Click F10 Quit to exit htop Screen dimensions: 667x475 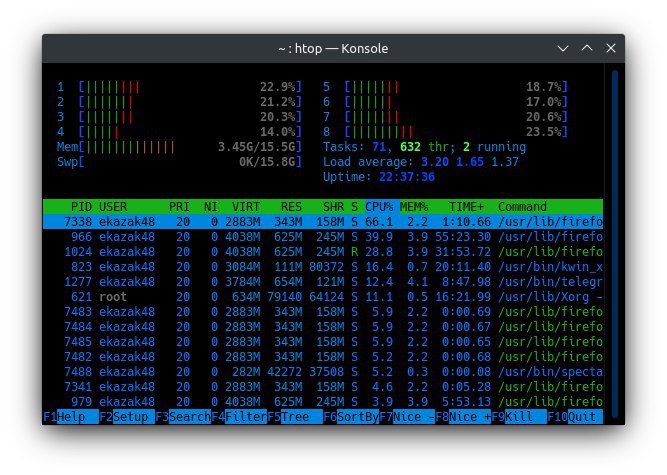(x=575, y=417)
